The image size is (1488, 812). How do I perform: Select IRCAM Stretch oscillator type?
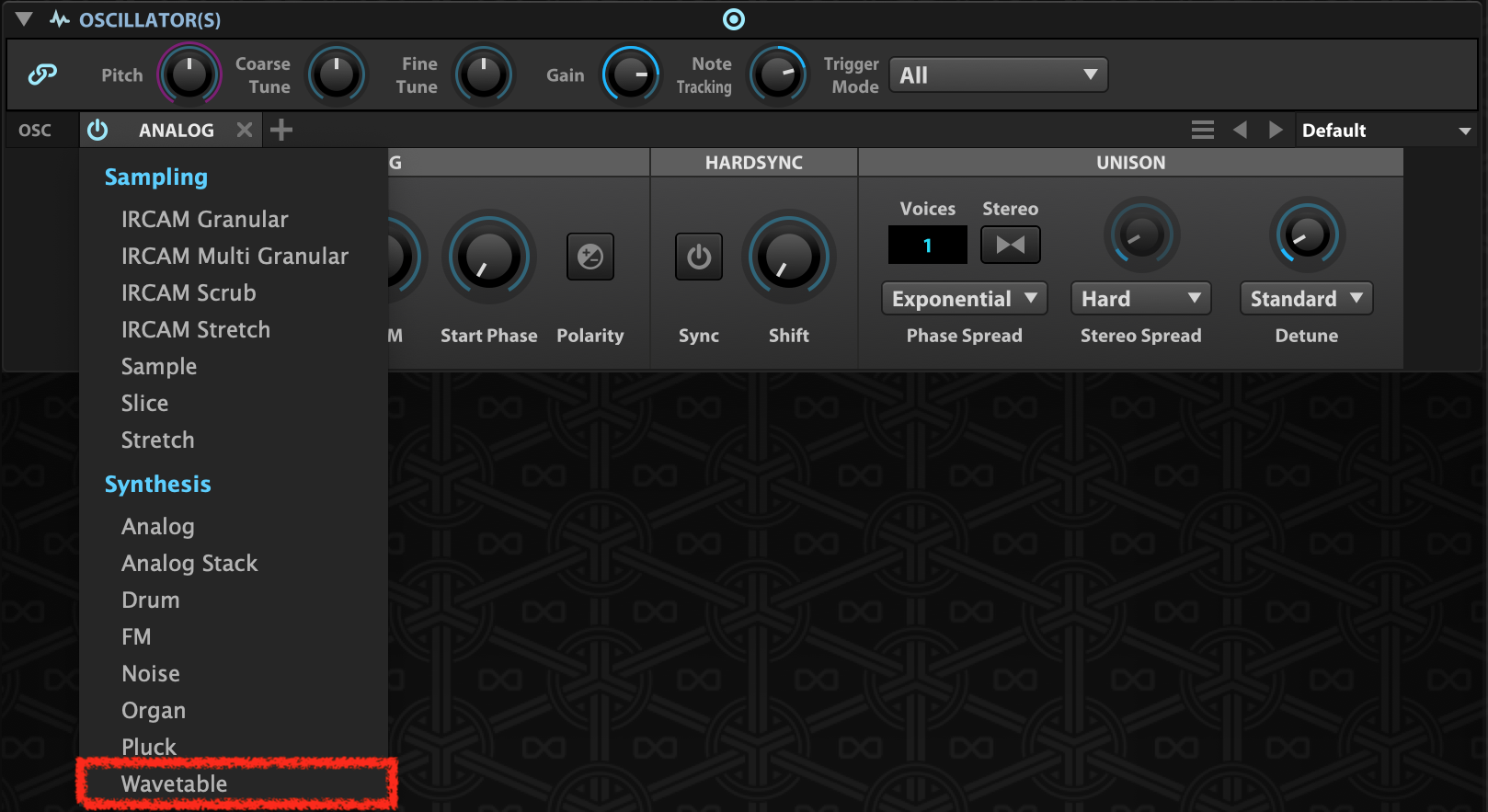(234, 329)
